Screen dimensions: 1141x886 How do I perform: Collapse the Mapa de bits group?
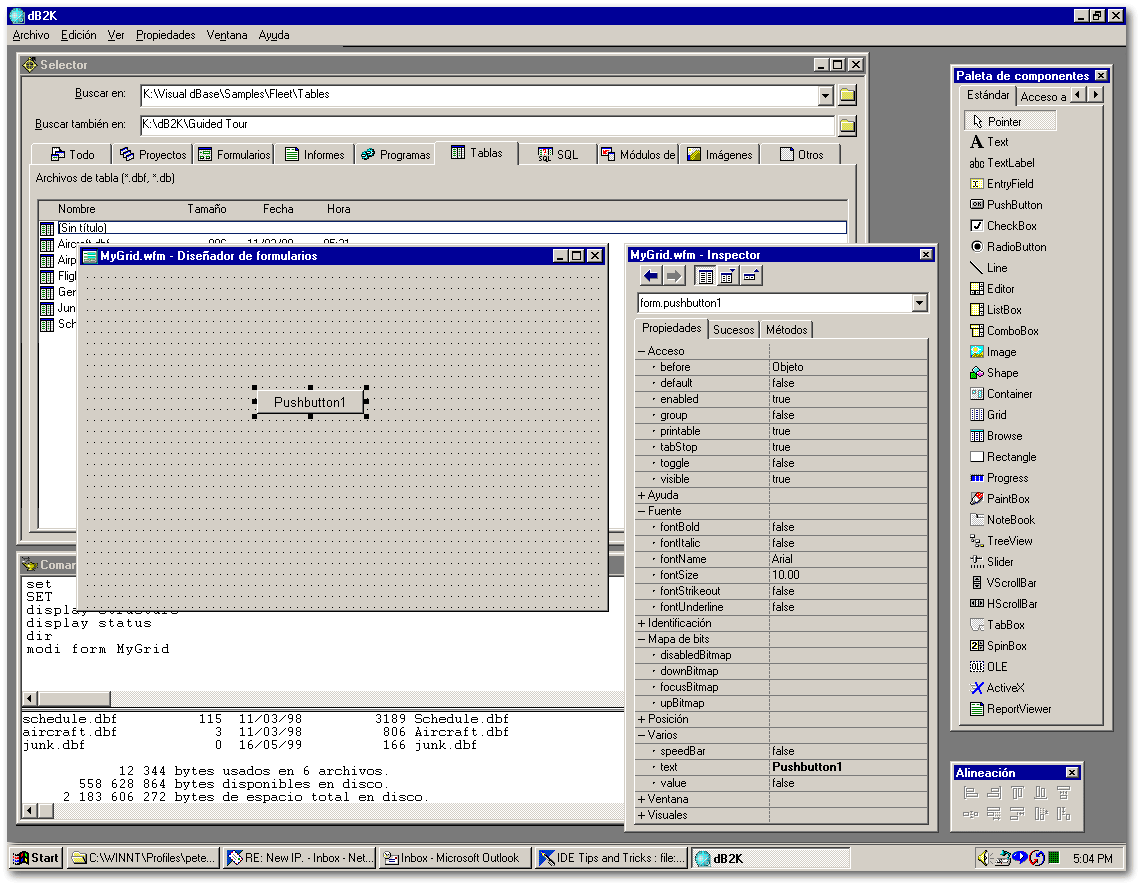(x=642, y=639)
